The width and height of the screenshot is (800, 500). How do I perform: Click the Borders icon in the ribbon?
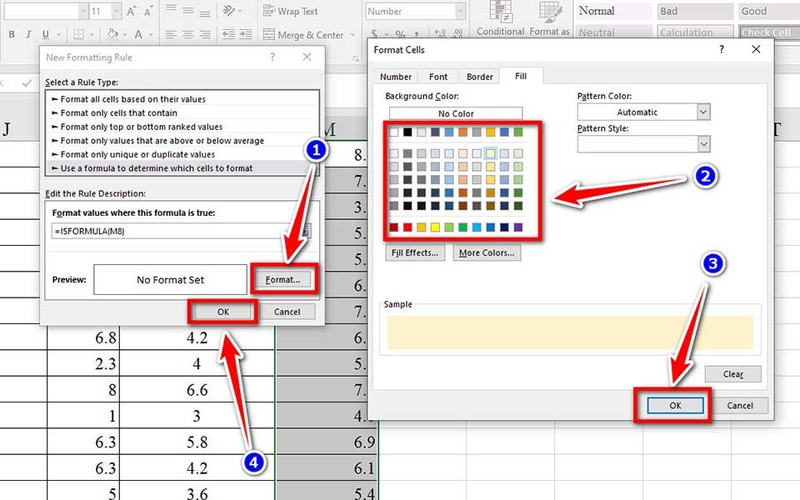click(x=79, y=34)
